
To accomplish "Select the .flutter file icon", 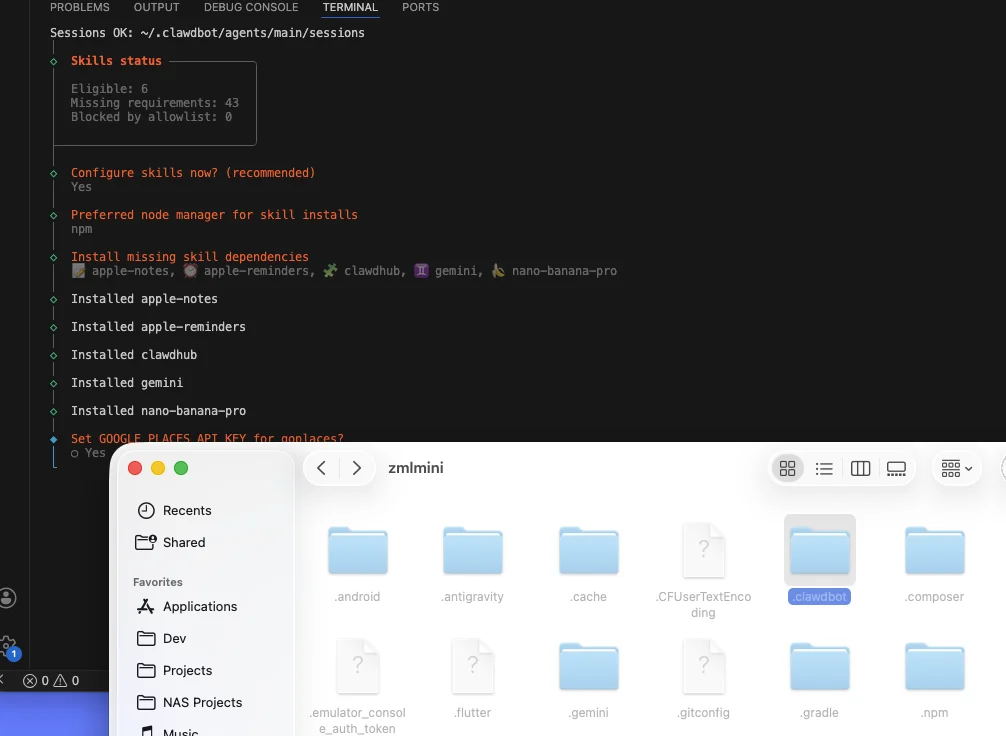I will 473,666.
